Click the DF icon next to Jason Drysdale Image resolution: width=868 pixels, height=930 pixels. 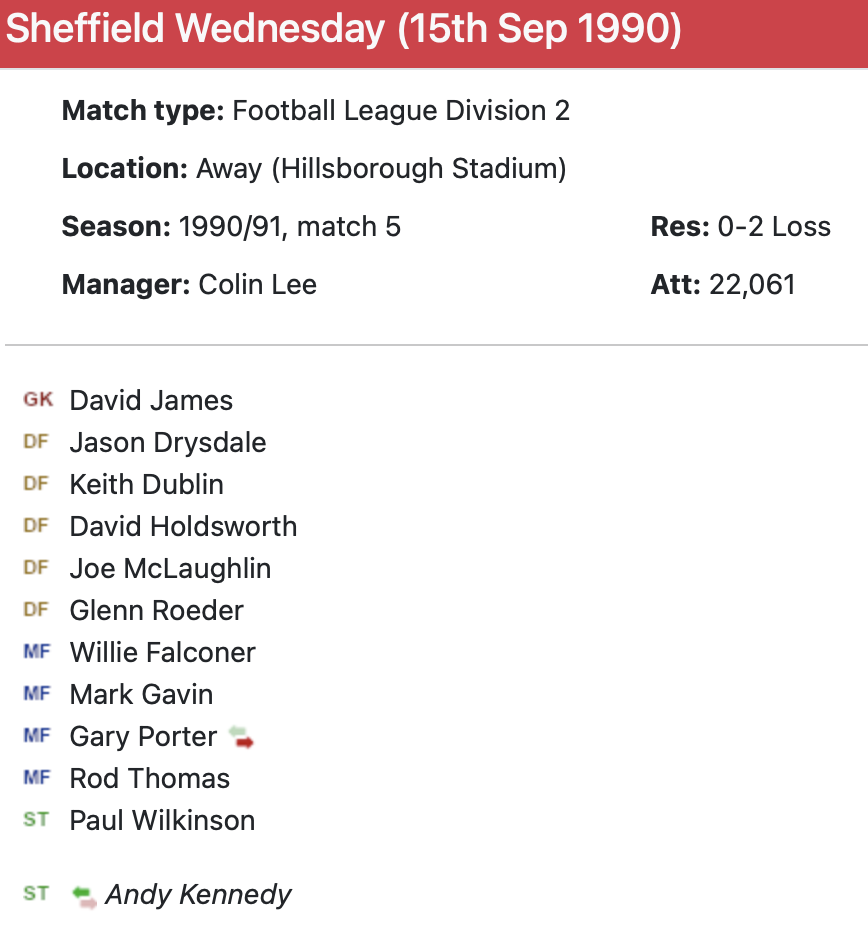pyautogui.click(x=36, y=442)
